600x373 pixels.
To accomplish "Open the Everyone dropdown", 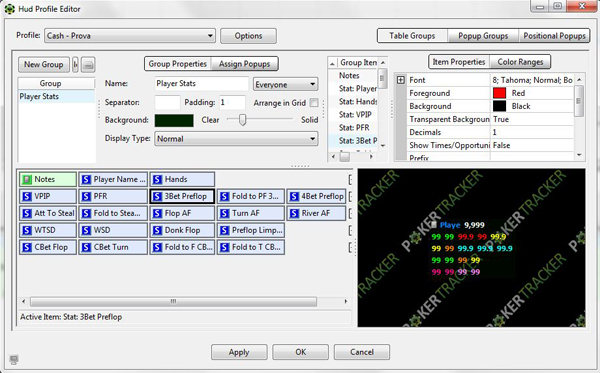I will click(285, 84).
